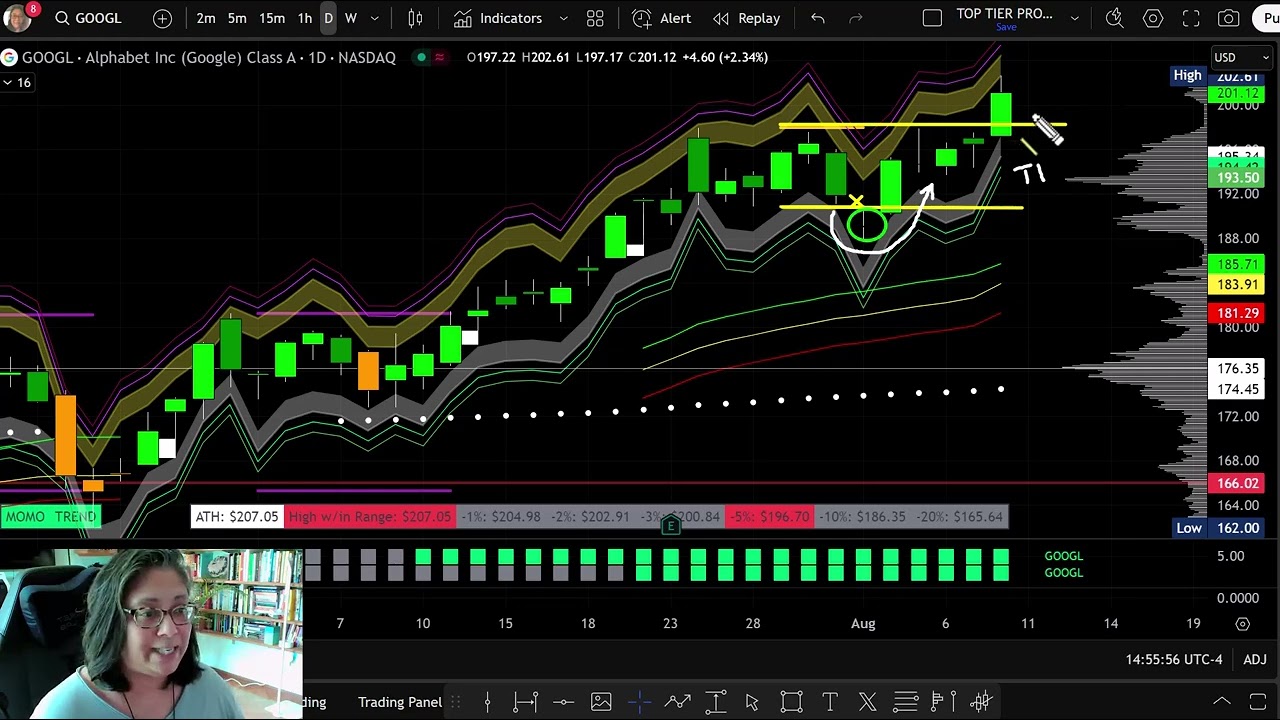The height and width of the screenshot is (720, 1280).
Task: Select the W weekly timeframe
Action: 351,18
